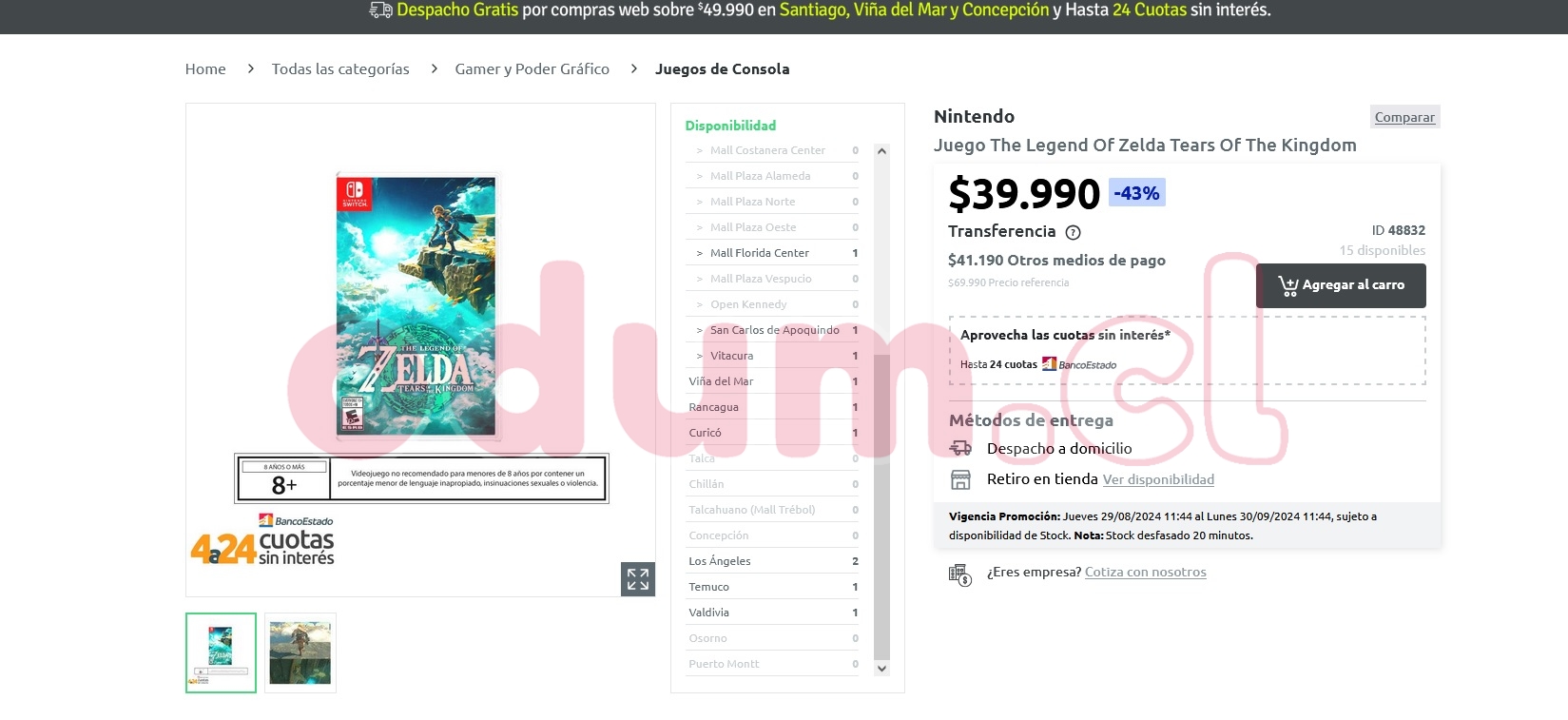Select the second gameplay screenshot thumbnail
The height and width of the screenshot is (720, 1568).
[x=300, y=652]
